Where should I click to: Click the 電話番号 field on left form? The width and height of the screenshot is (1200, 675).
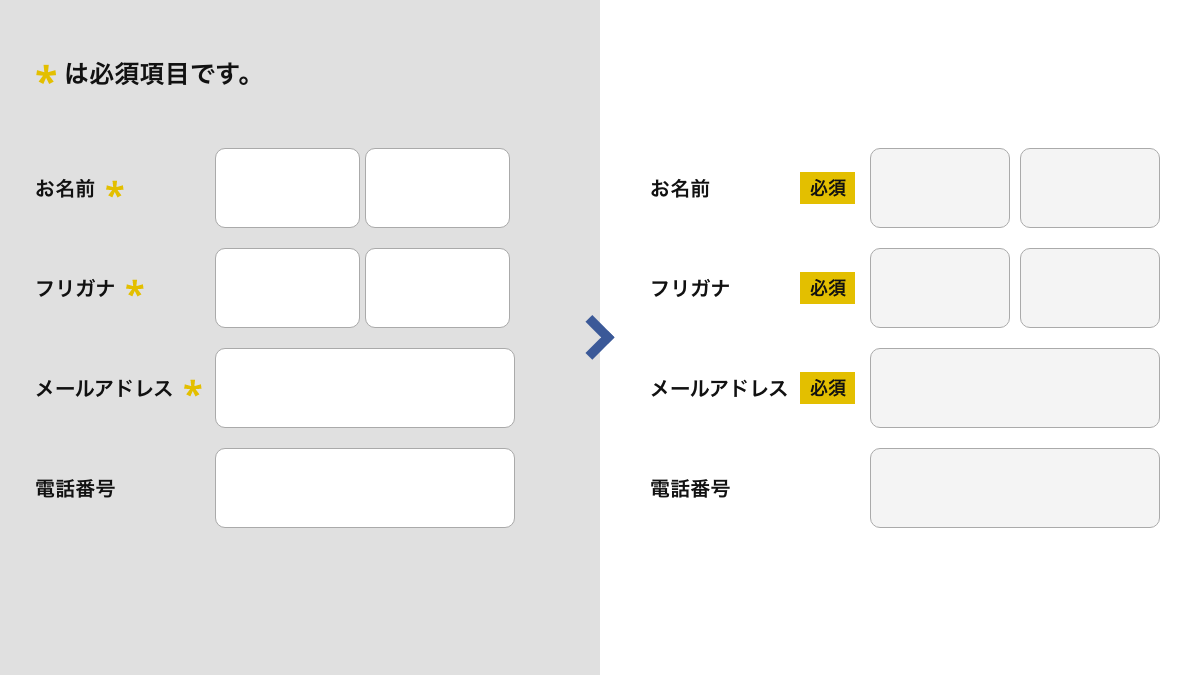[x=364, y=488]
